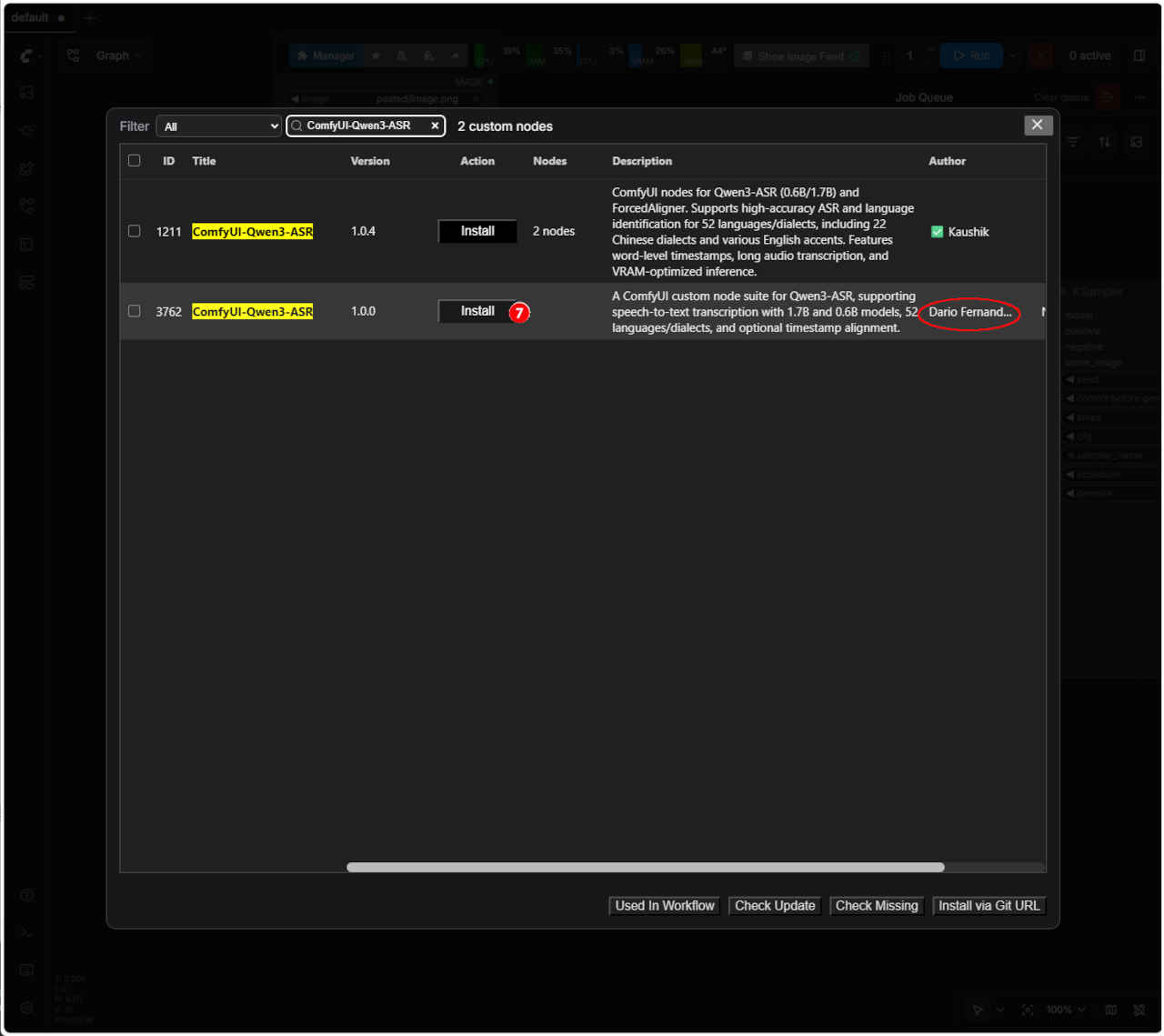Click the sort arrows icon under Job Queue
Viewport: 1164px width, 1036px height.
tap(1105, 142)
